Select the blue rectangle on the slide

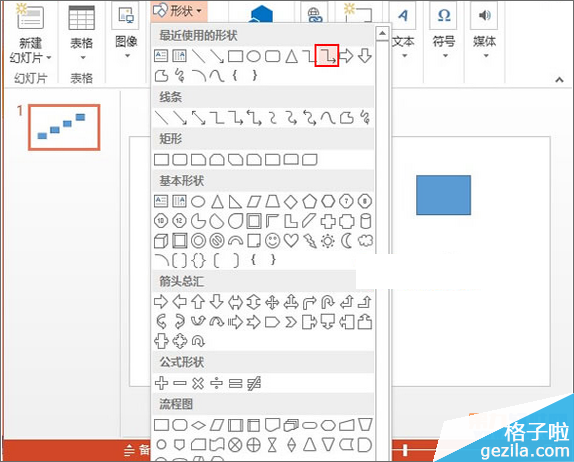pos(443,195)
